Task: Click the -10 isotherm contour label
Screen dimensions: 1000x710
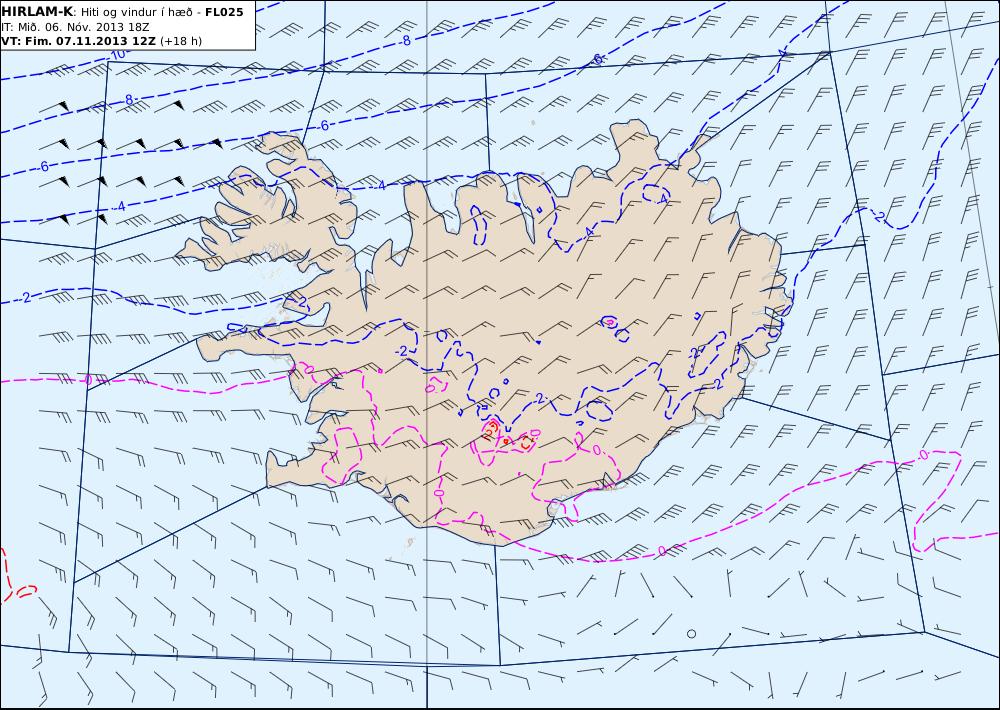Action: coord(117,55)
